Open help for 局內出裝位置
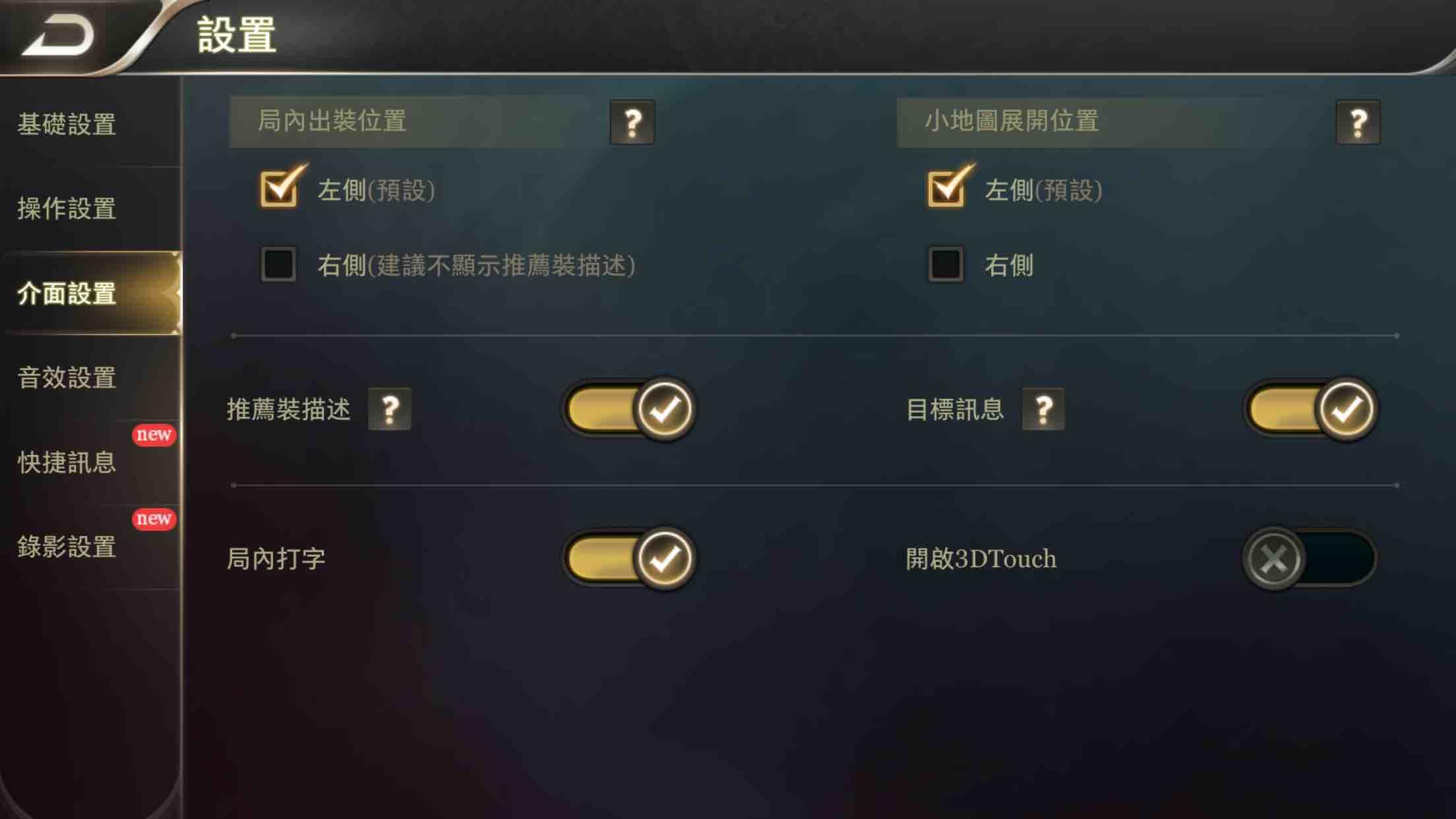This screenshot has width=1456, height=819. pos(632,123)
